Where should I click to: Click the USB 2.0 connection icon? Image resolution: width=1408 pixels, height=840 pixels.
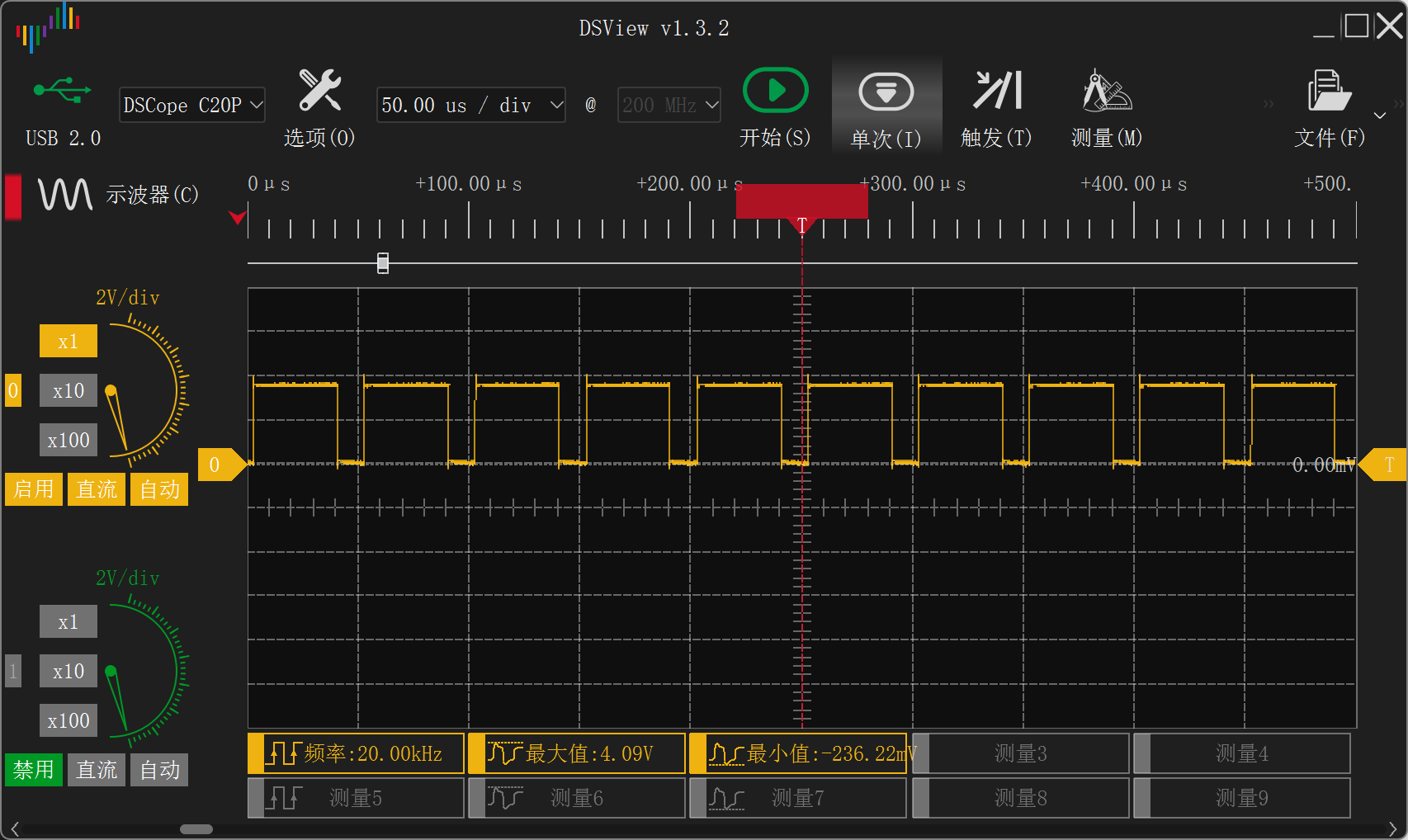[62, 90]
